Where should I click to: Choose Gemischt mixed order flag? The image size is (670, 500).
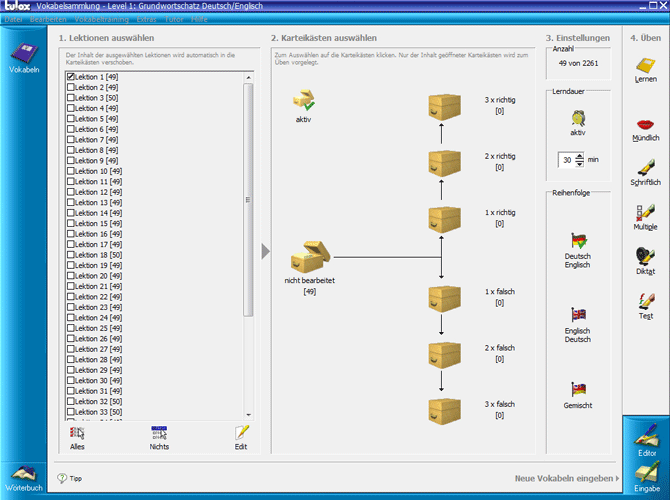pos(579,390)
